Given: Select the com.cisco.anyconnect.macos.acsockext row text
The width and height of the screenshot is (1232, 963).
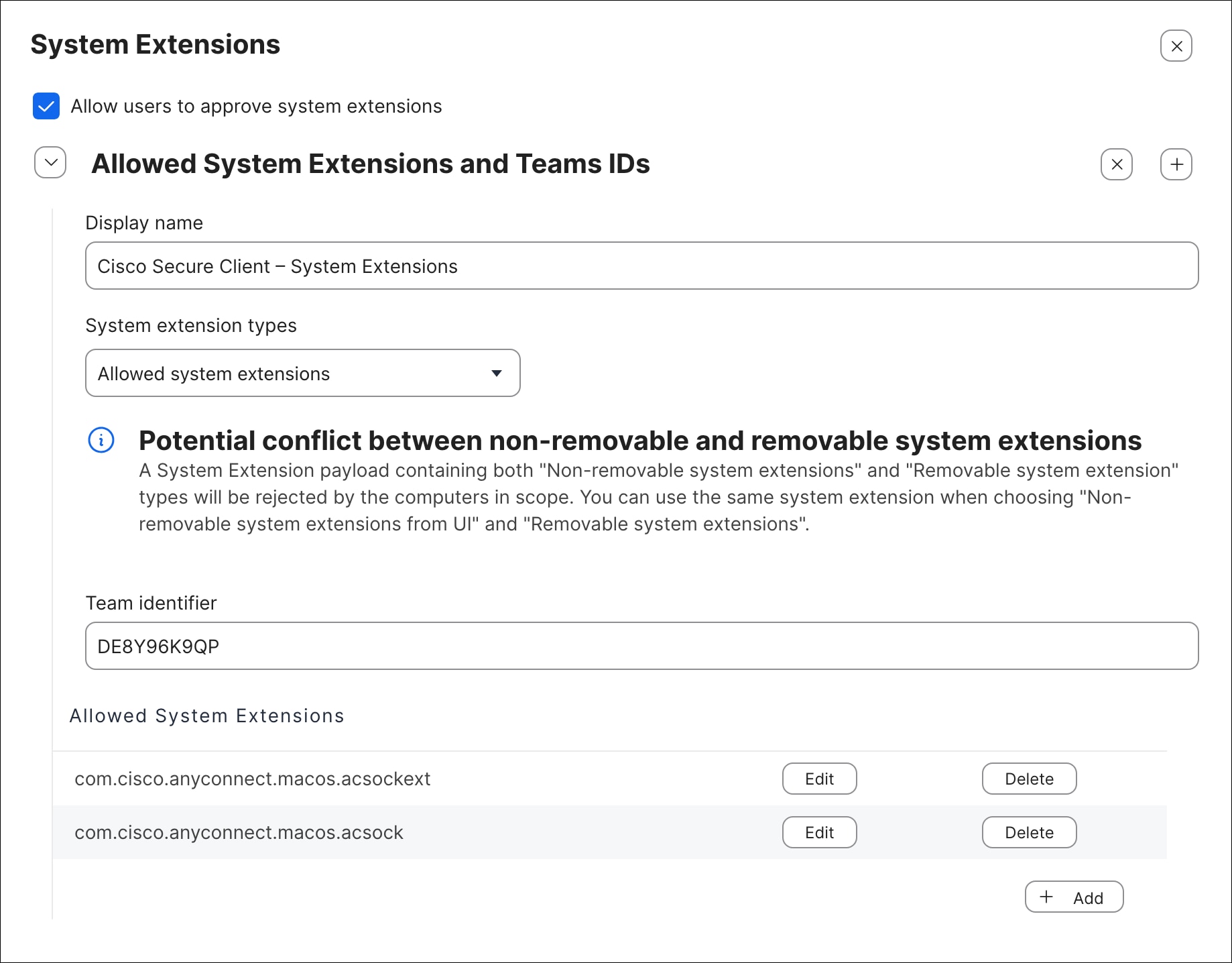Looking at the screenshot, I should pyautogui.click(x=252, y=779).
